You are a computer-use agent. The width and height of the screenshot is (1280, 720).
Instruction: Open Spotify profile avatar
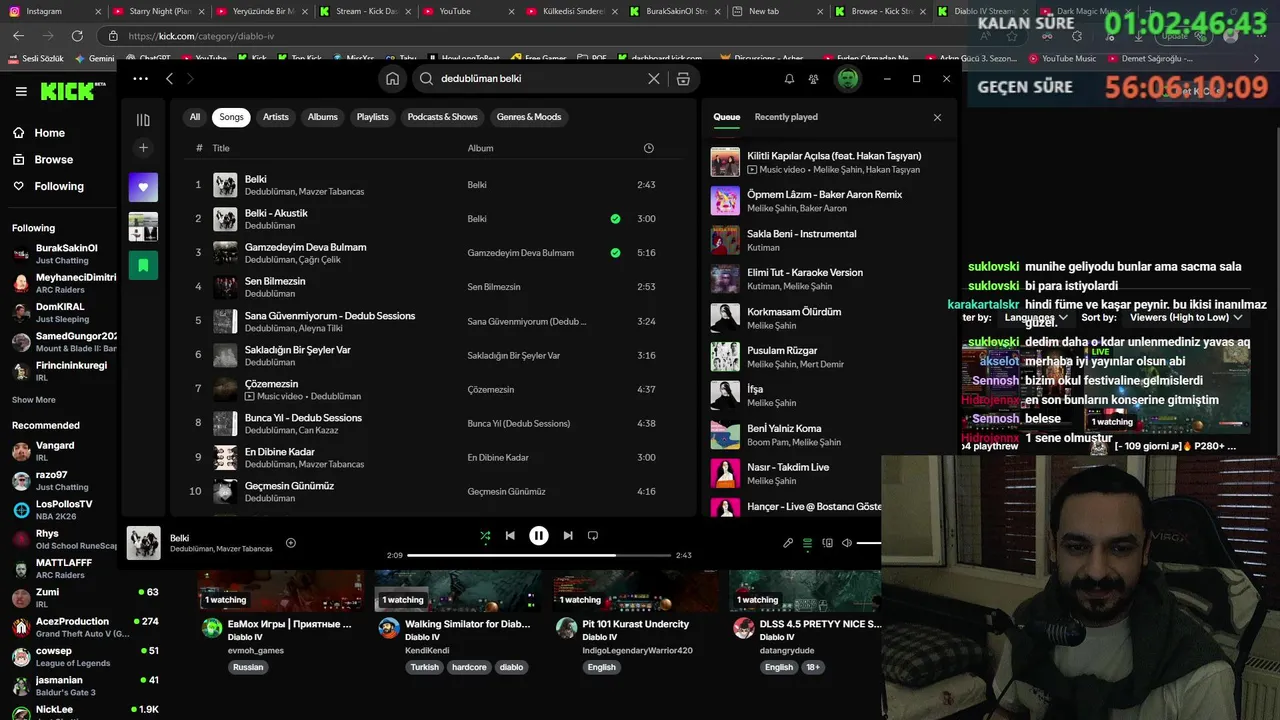tap(848, 78)
